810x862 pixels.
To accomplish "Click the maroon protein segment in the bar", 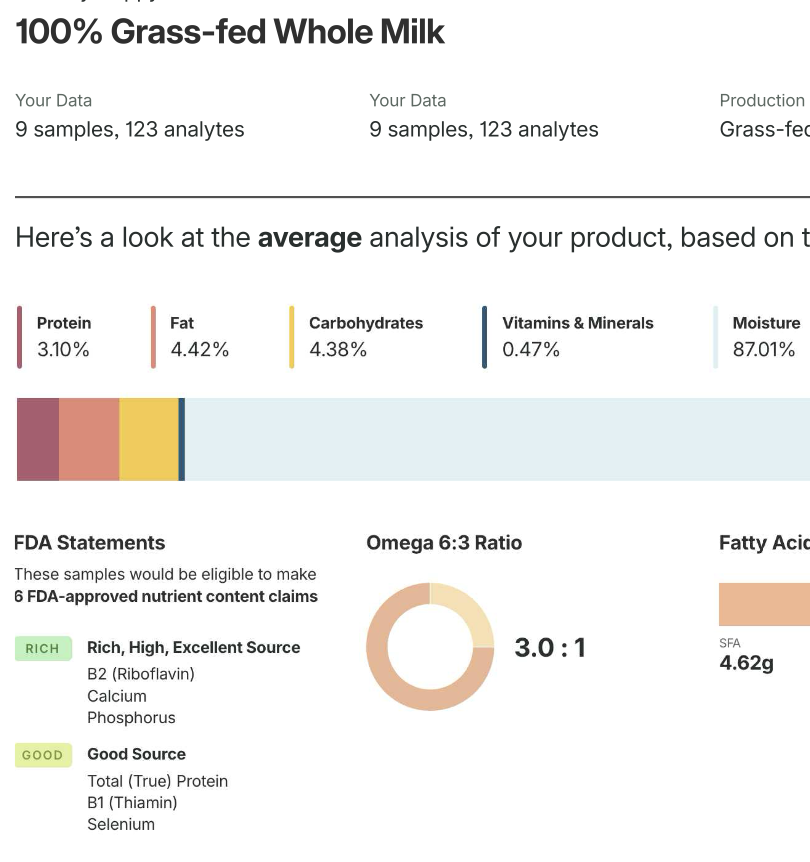I will (x=38, y=439).
